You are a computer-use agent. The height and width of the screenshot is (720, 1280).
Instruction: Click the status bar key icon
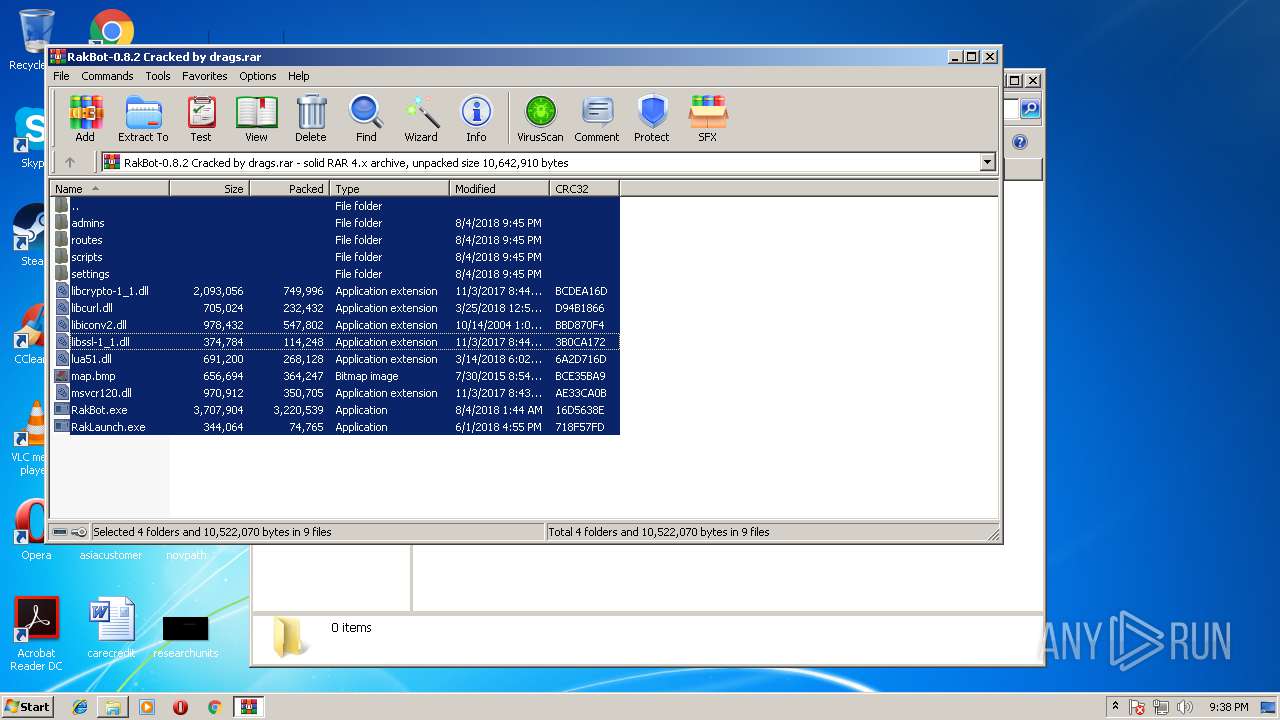(x=78, y=532)
